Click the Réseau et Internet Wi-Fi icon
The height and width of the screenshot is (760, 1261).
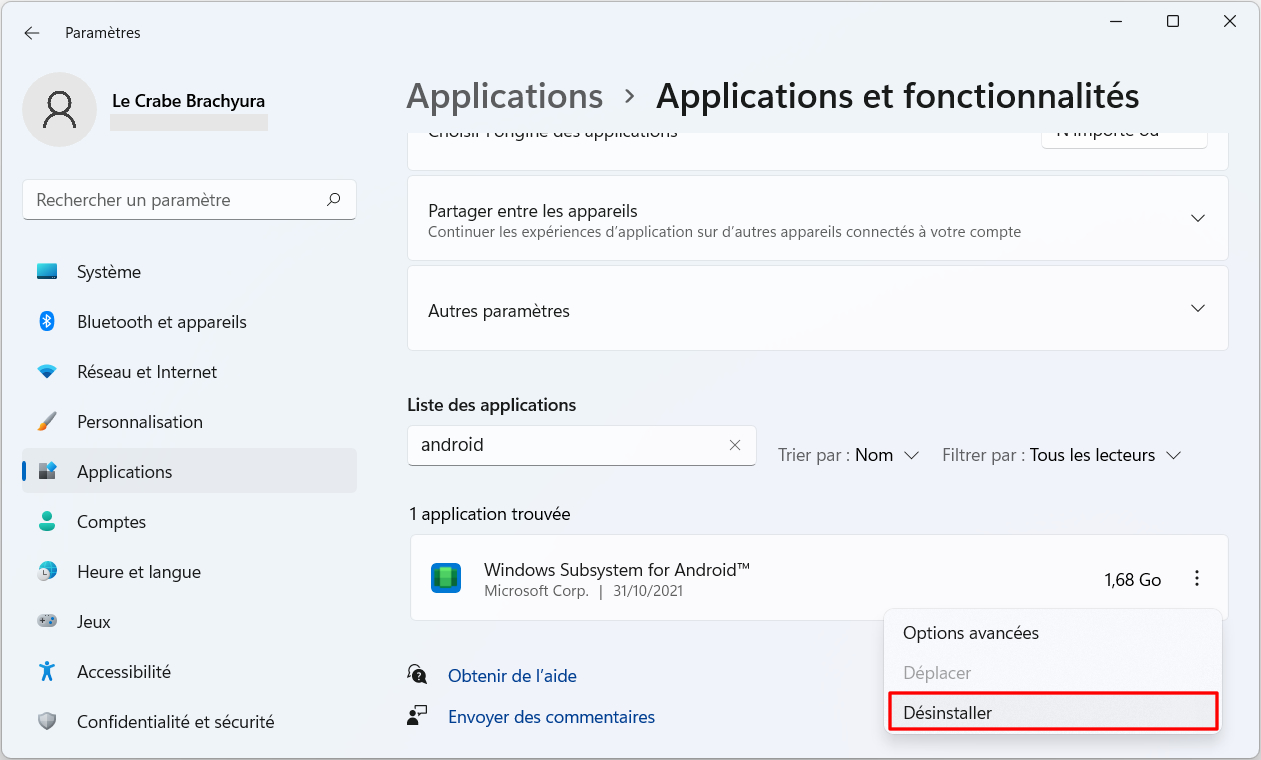pos(47,372)
